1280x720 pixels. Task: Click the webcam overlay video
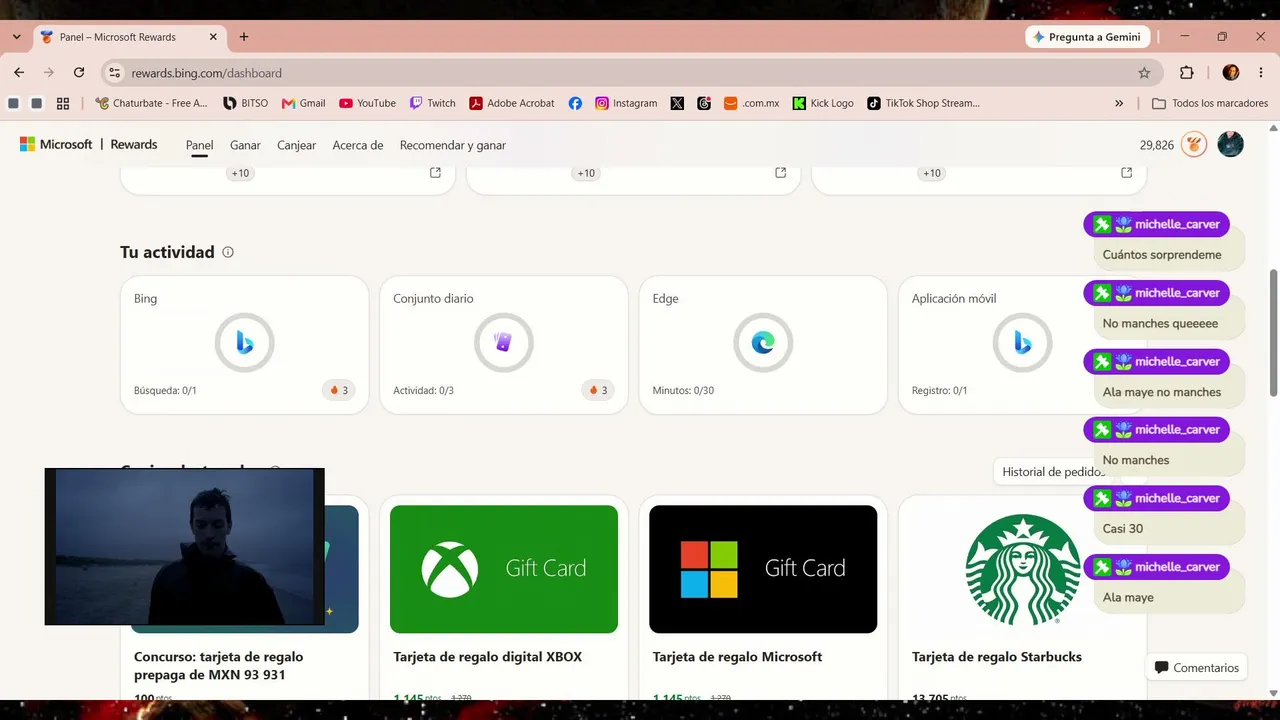coord(185,547)
